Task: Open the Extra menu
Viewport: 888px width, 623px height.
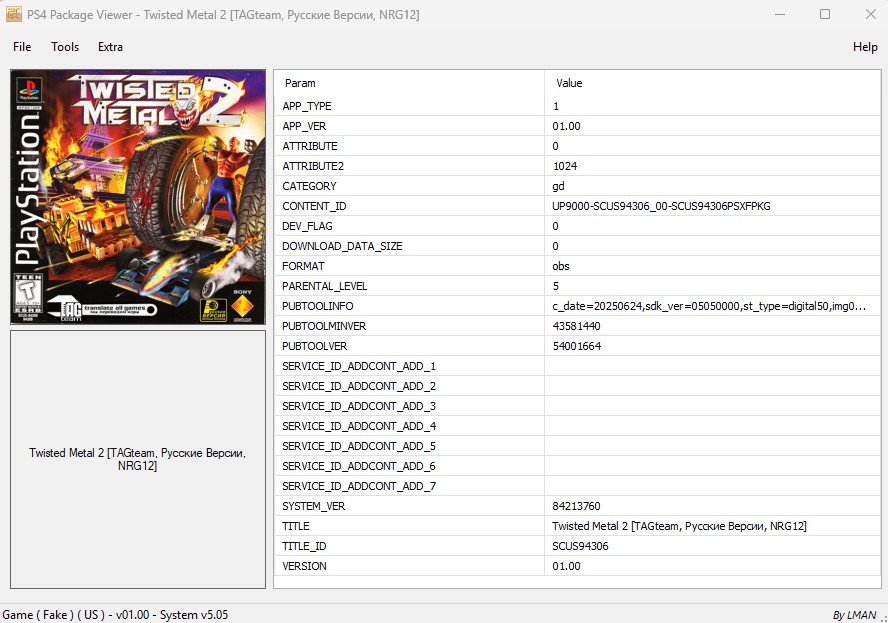Action: [x=110, y=47]
